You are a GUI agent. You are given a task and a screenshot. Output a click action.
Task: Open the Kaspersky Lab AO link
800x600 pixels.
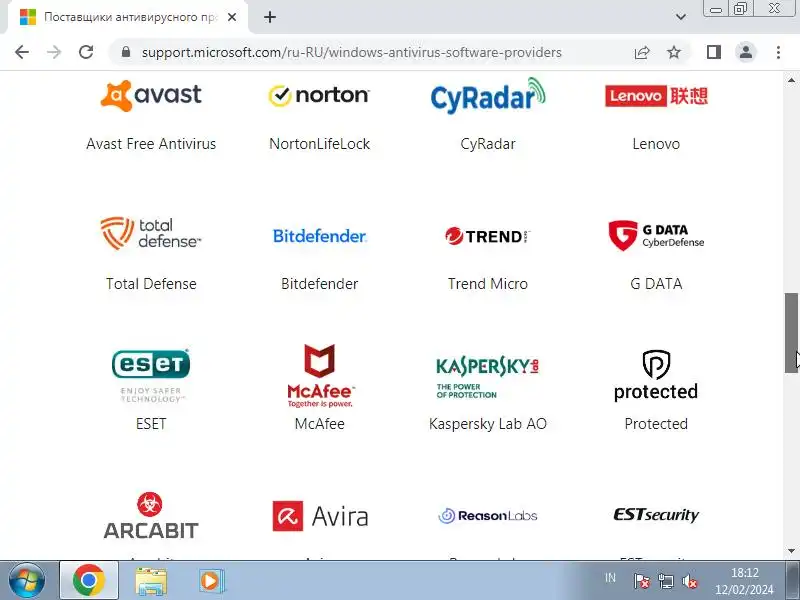pyautogui.click(x=488, y=424)
